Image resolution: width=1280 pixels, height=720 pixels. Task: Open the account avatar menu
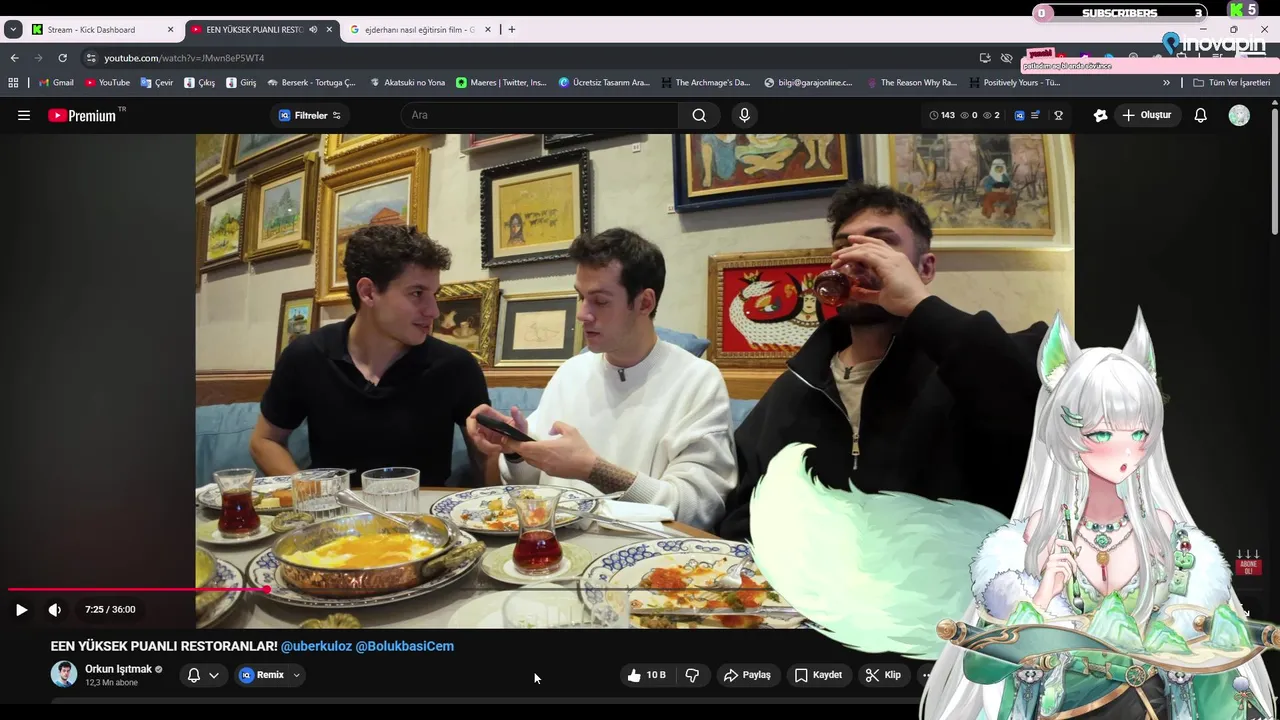point(1239,115)
